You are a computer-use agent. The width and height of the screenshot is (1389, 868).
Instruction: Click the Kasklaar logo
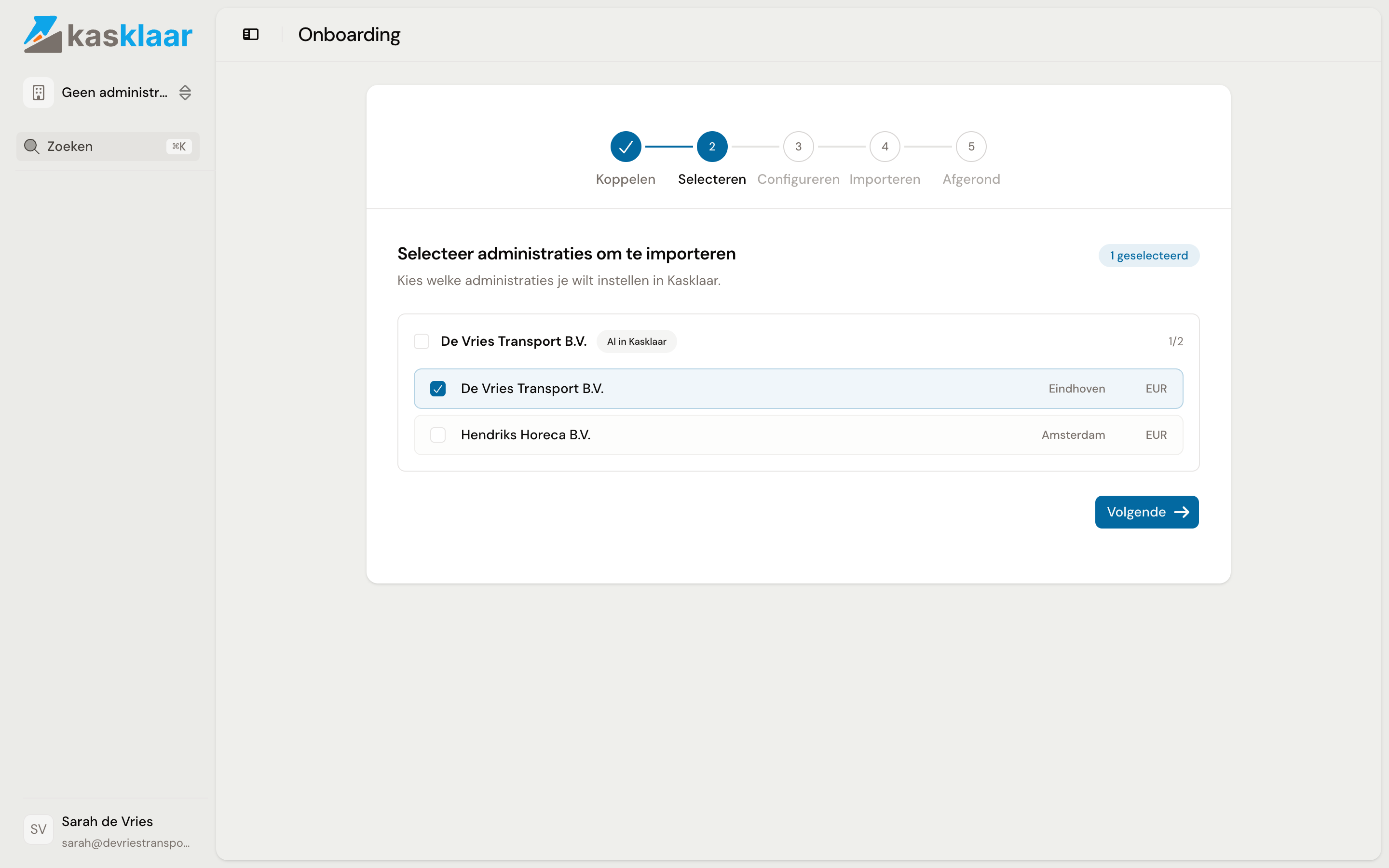click(108, 34)
